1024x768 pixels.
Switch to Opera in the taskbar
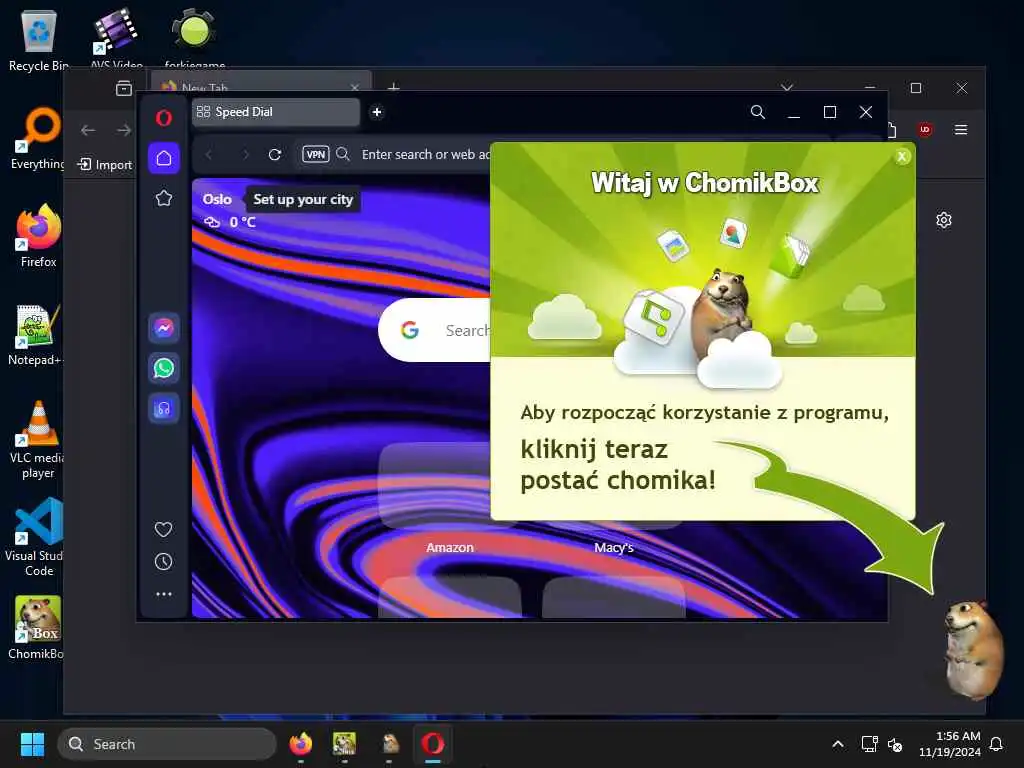432,744
